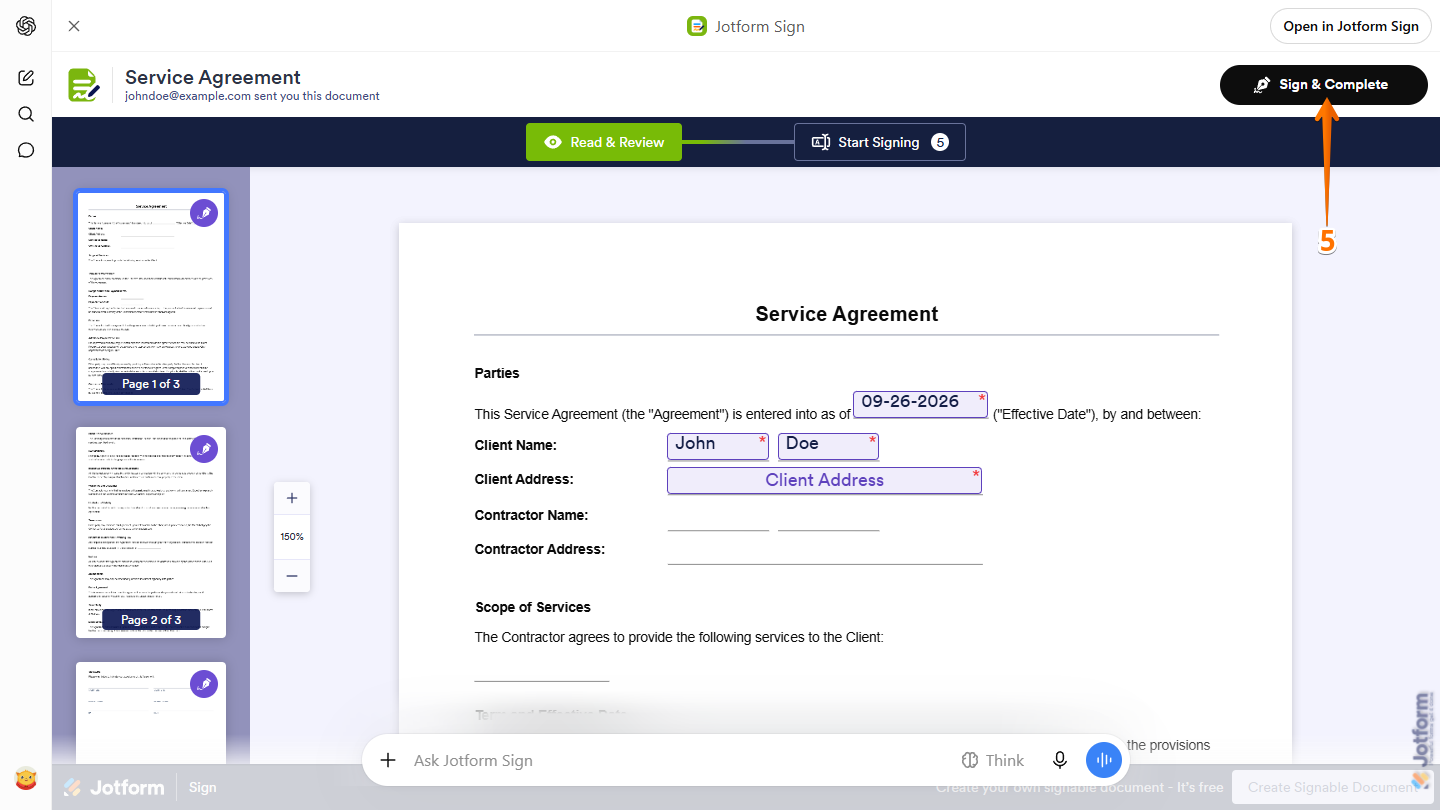
Task: Zoom in with the plus button
Action: (x=292, y=498)
